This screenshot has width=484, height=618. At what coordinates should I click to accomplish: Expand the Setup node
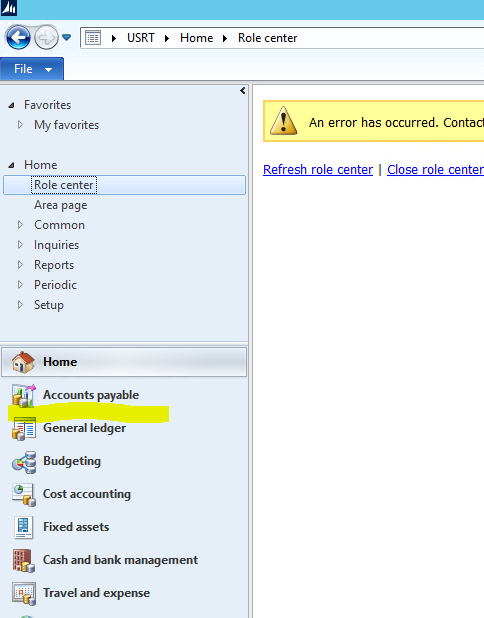coord(20,305)
